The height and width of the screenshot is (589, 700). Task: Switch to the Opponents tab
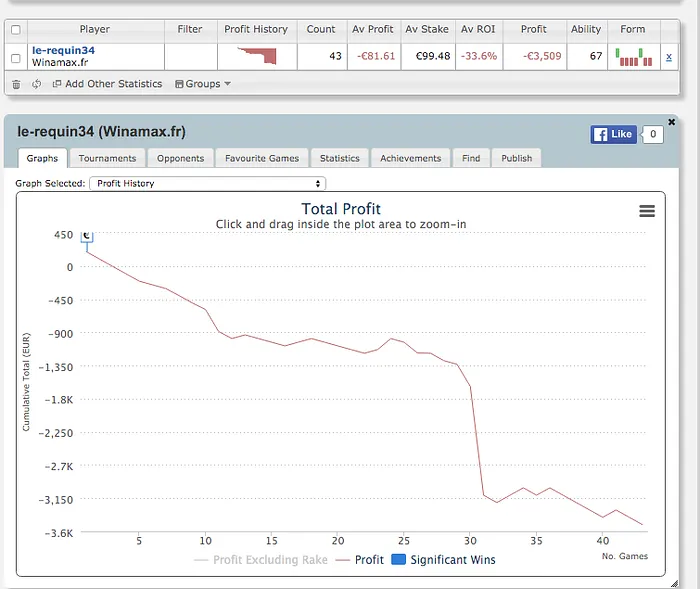180,158
